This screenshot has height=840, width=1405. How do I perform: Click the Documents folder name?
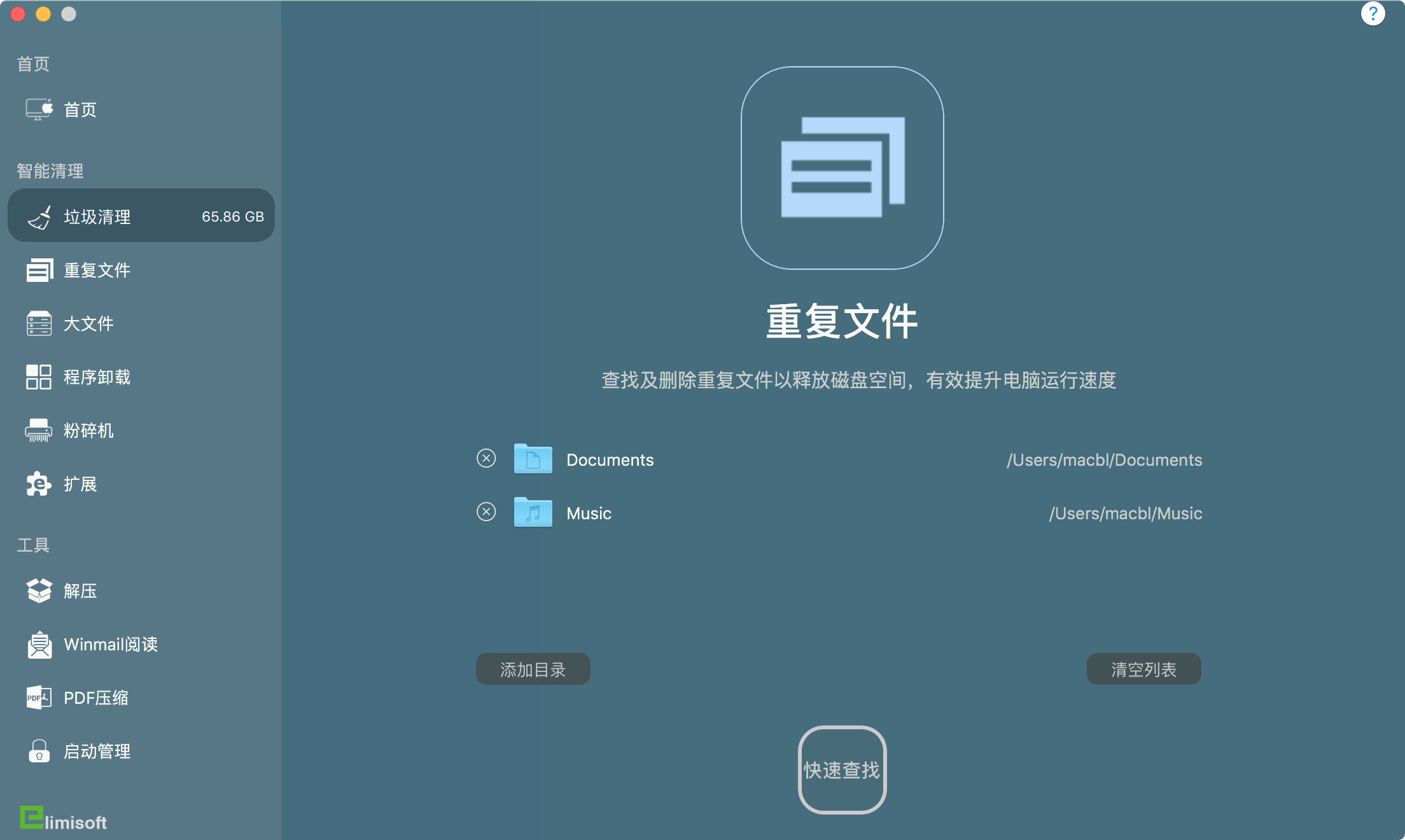coord(610,459)
